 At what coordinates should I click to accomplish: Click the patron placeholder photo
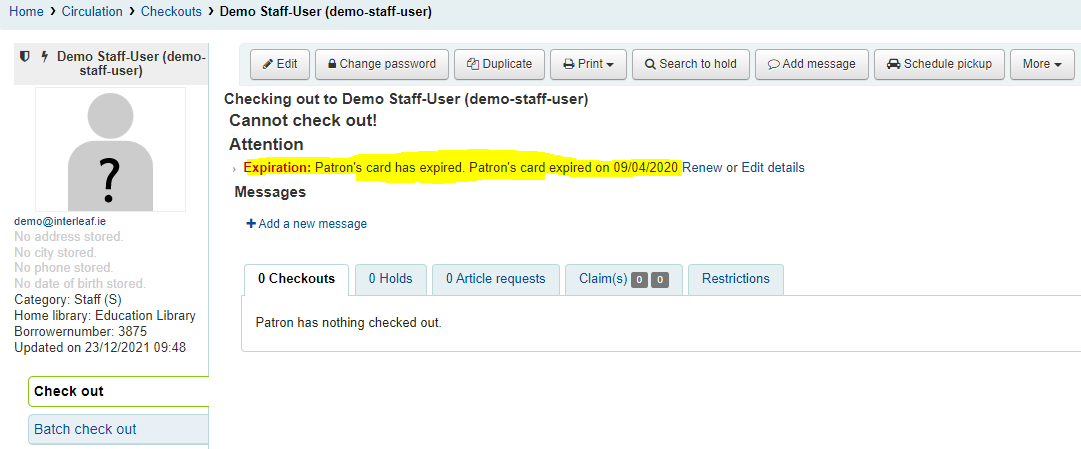[x=110, y=149]
